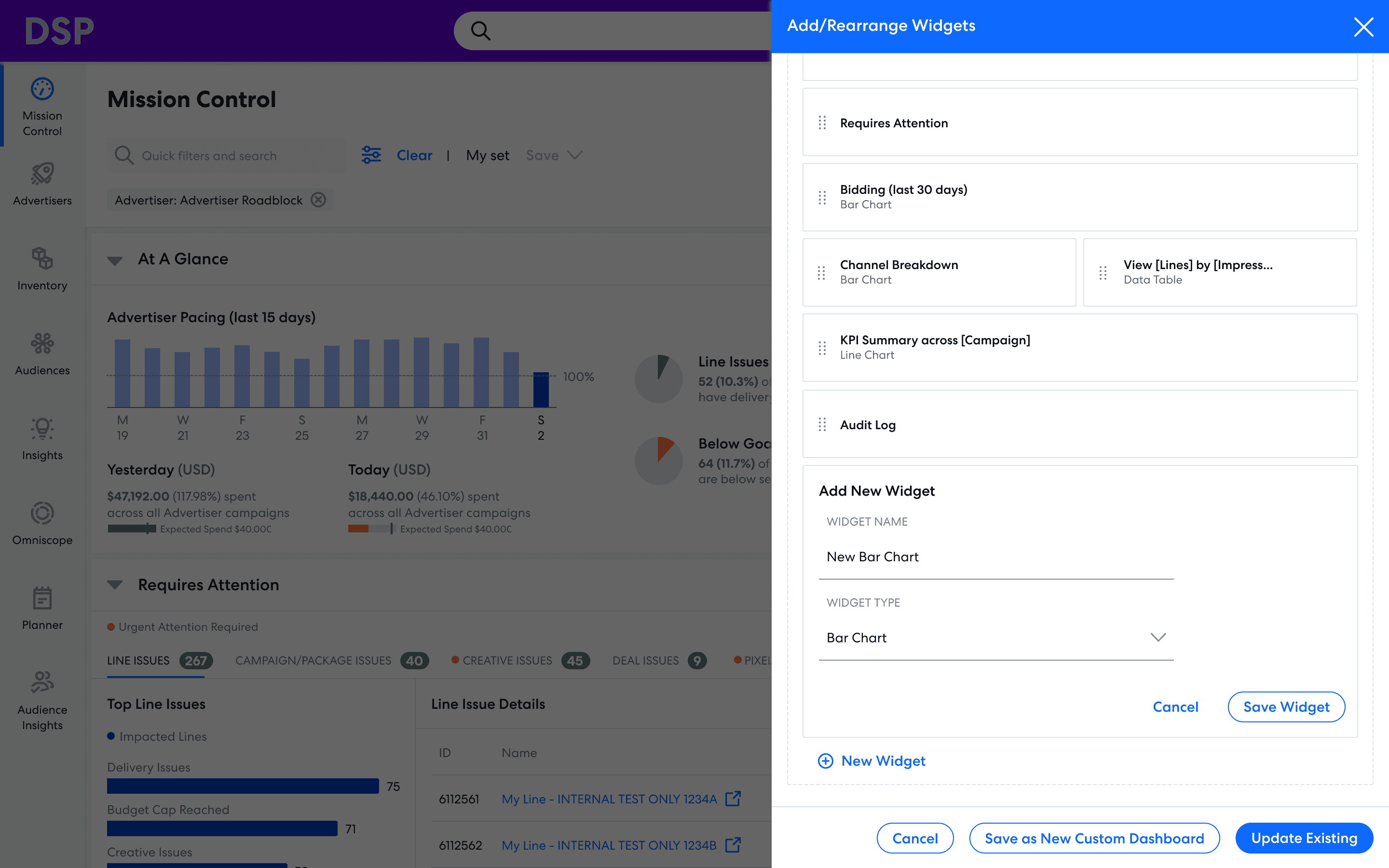Click the filter sliders icon beside Clear
This screenshot has width=1389, height=868.
371,155
